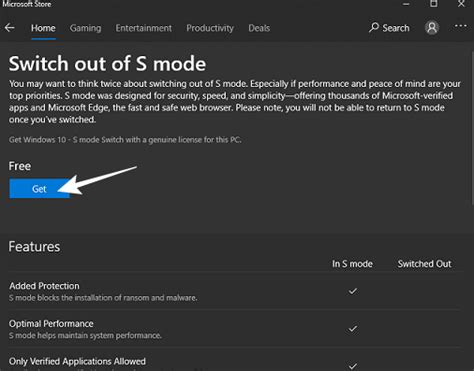The width and height of the screenshot is (474, 371).
Task: Open the user account profile icon
Action: pos(432,28)
